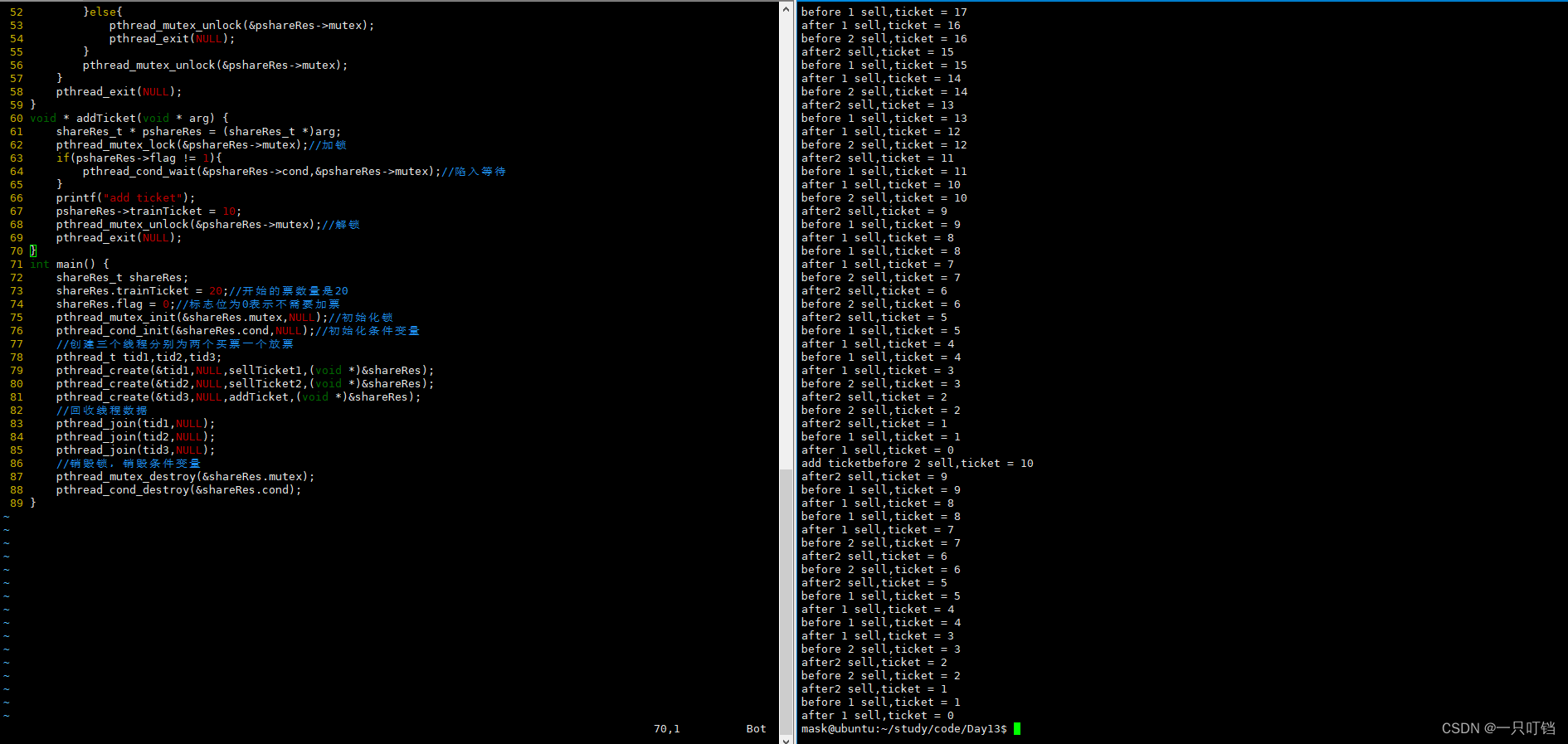Click 'if(pshareRes->flag != 1){' on line 63
The image size is (1568, 744).
click(x=139, y=158)
